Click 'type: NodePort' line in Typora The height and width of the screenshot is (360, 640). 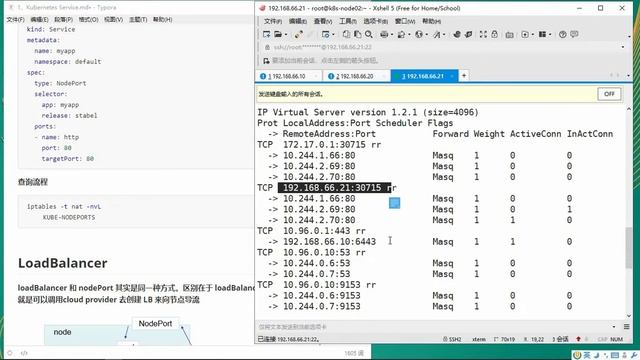(x=60, y=83)
